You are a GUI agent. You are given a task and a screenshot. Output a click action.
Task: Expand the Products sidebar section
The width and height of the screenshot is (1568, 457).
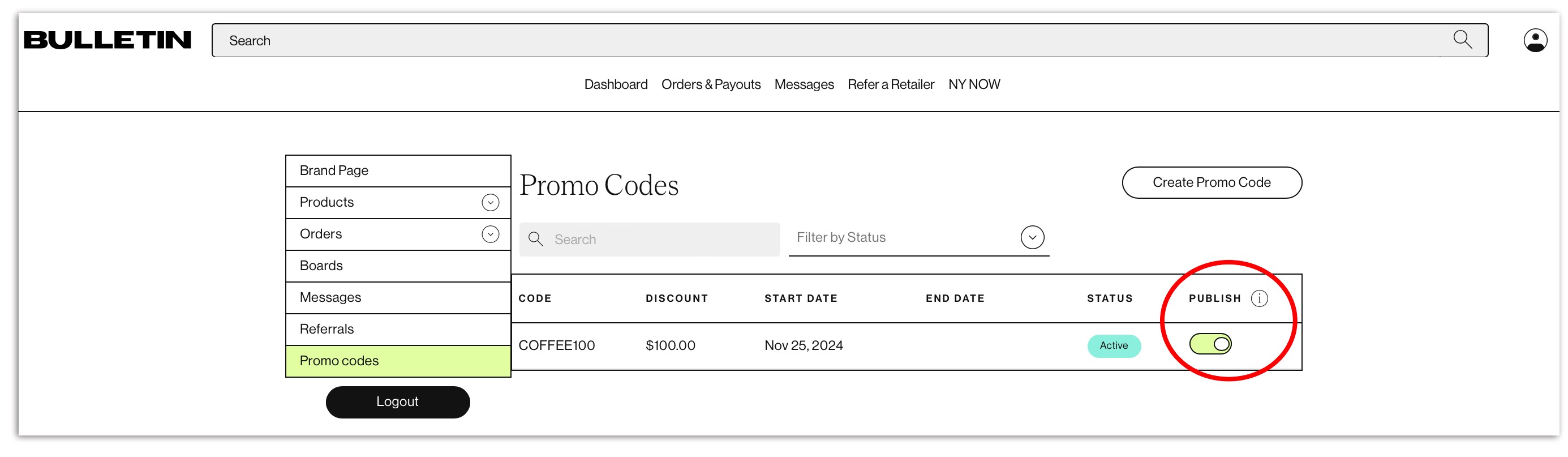pyautogui.click(x=490, y=202)
